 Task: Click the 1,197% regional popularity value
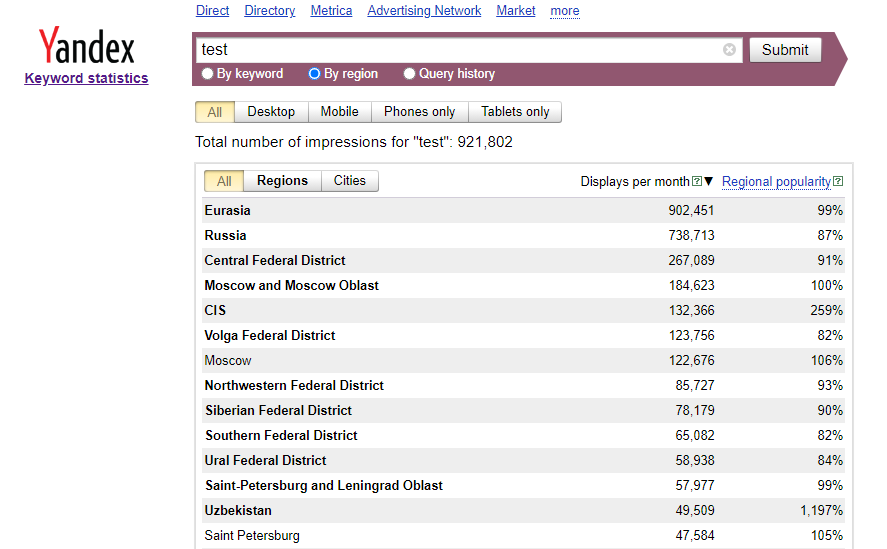821,511
